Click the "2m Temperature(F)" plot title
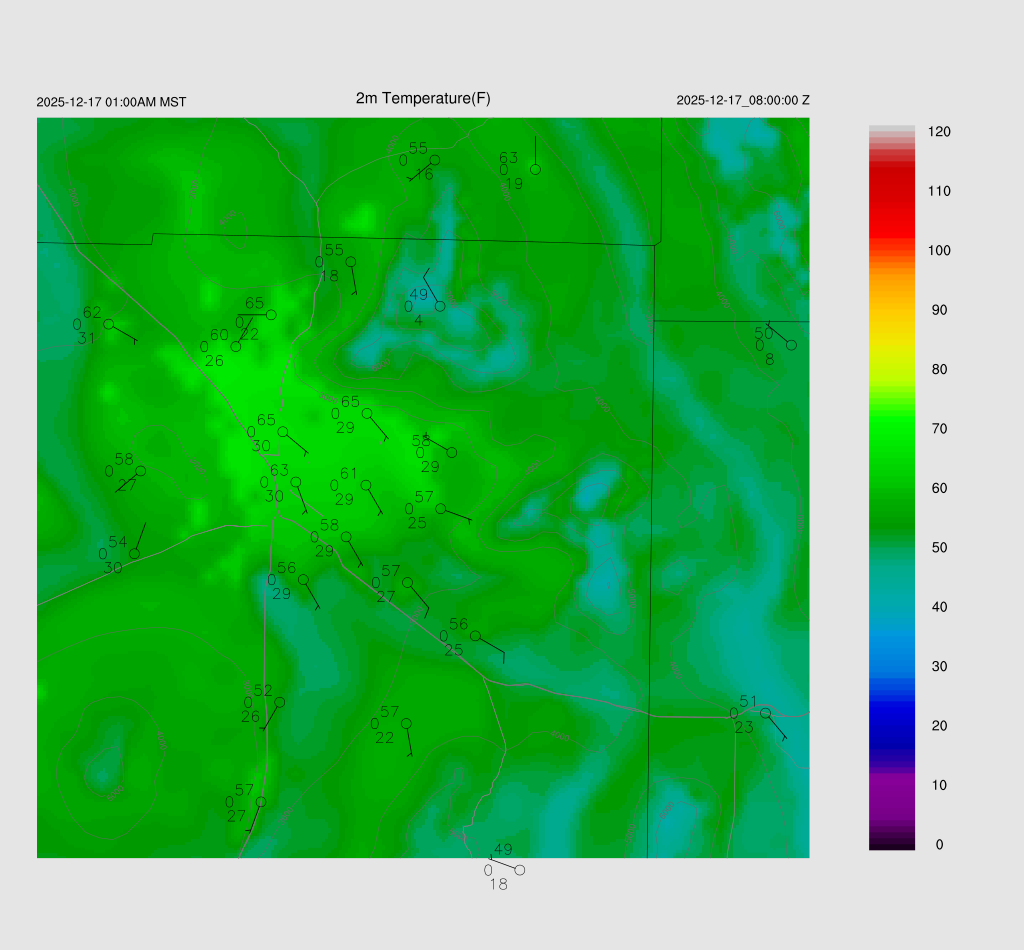This screenshot has height=950, width=1024. click(x=423, y=98)
